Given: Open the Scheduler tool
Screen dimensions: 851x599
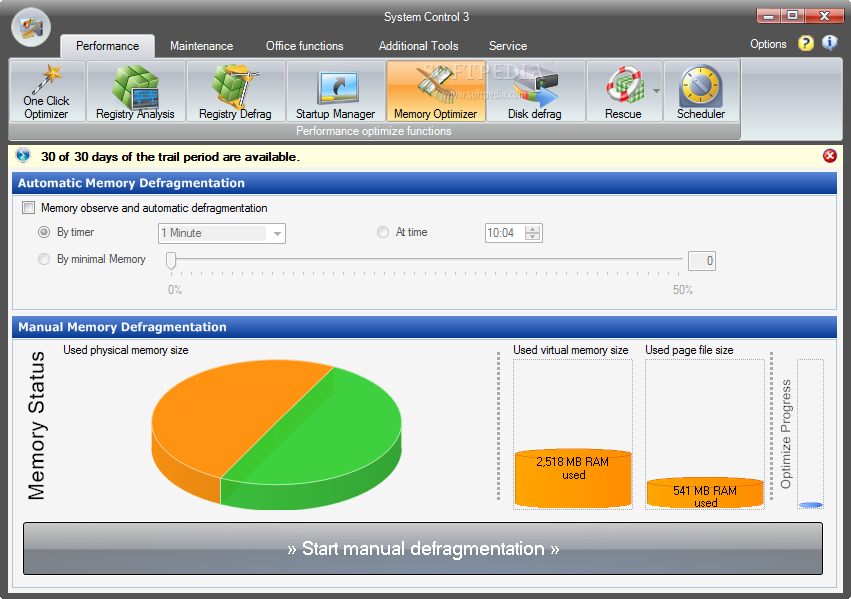Looking at the screenshot, I should pos(701,91).
